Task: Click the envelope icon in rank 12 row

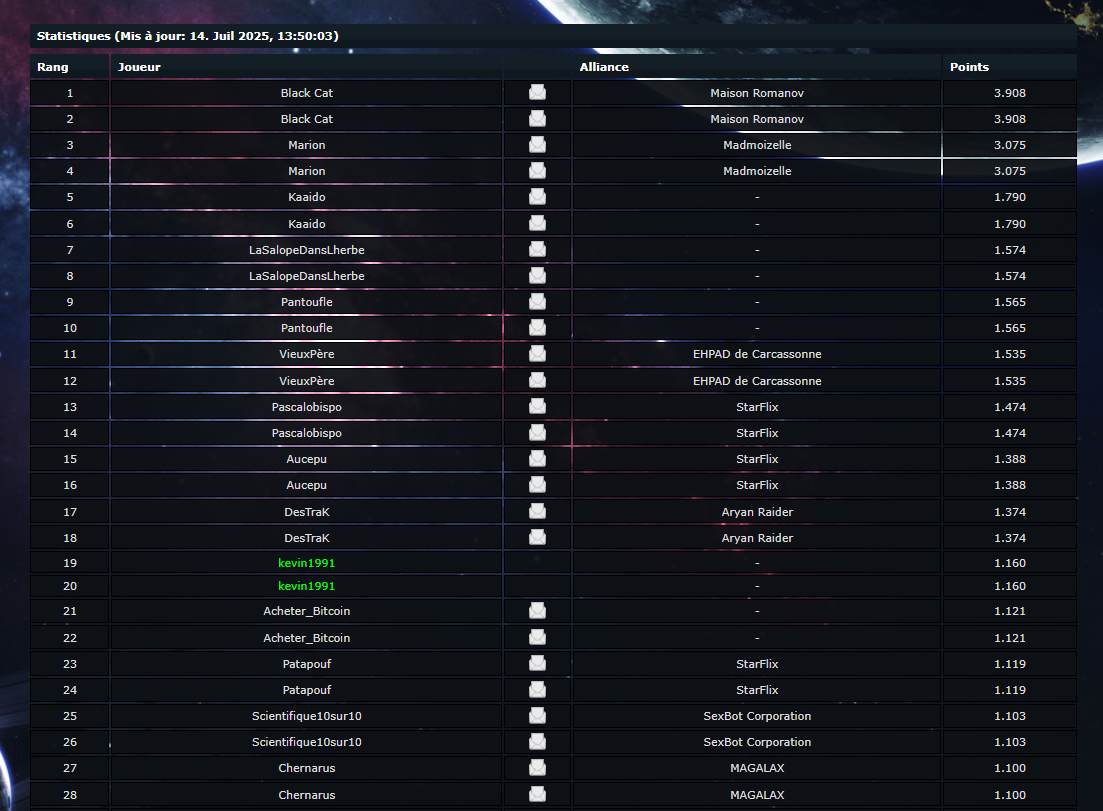Action: click(x=537, y=381)
